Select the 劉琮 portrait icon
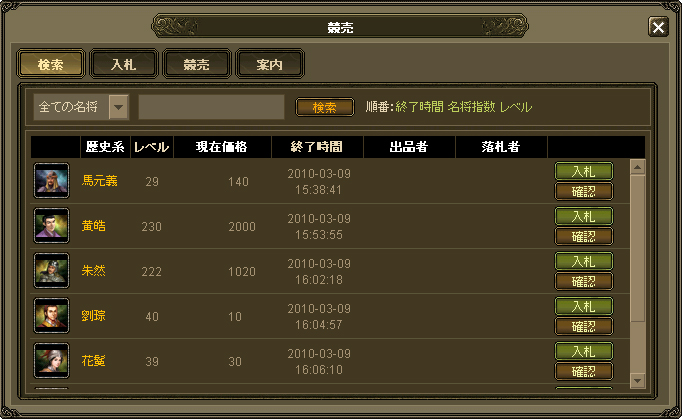Image resolution: width=682 pixels, height=419 pixels. [51, 315]
